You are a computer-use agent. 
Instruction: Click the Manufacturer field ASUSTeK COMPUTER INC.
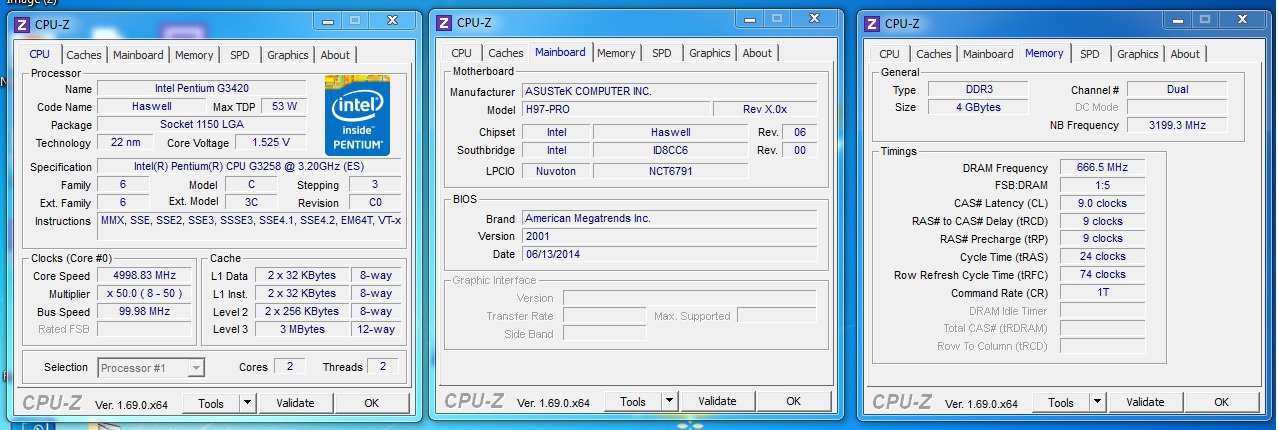669,92
